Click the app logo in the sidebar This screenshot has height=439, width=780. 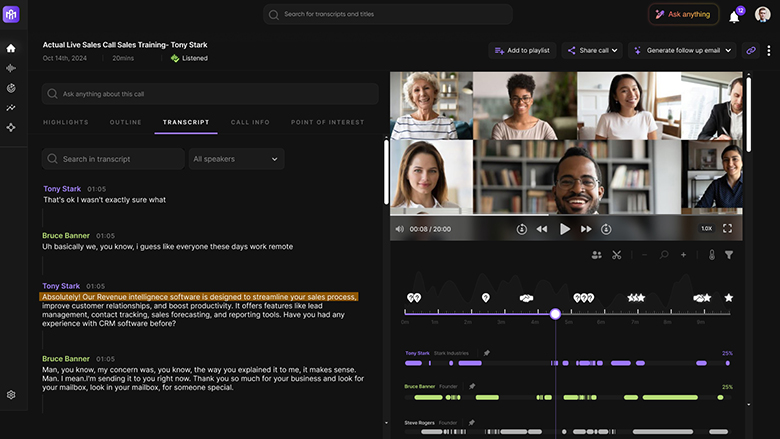11,14
